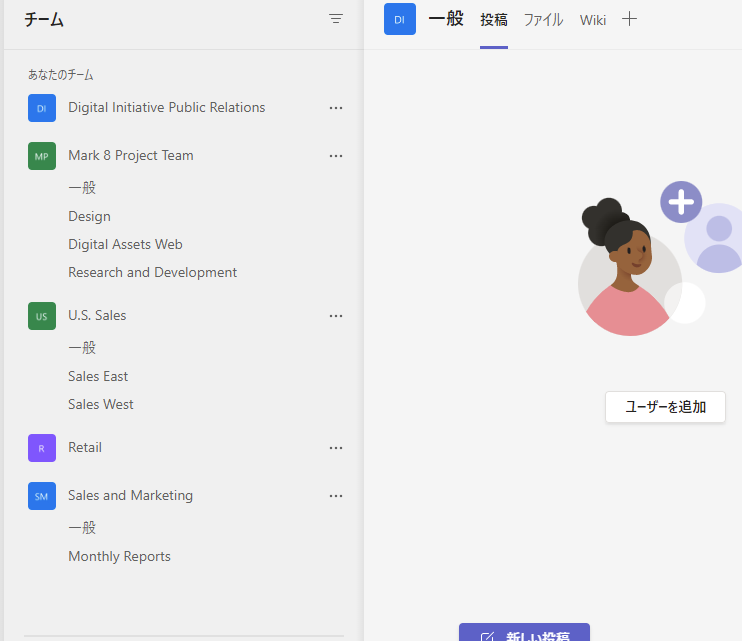Click the purple Retail team avatar
Viewport: 742px width, 641px height.
click(41, 448)
